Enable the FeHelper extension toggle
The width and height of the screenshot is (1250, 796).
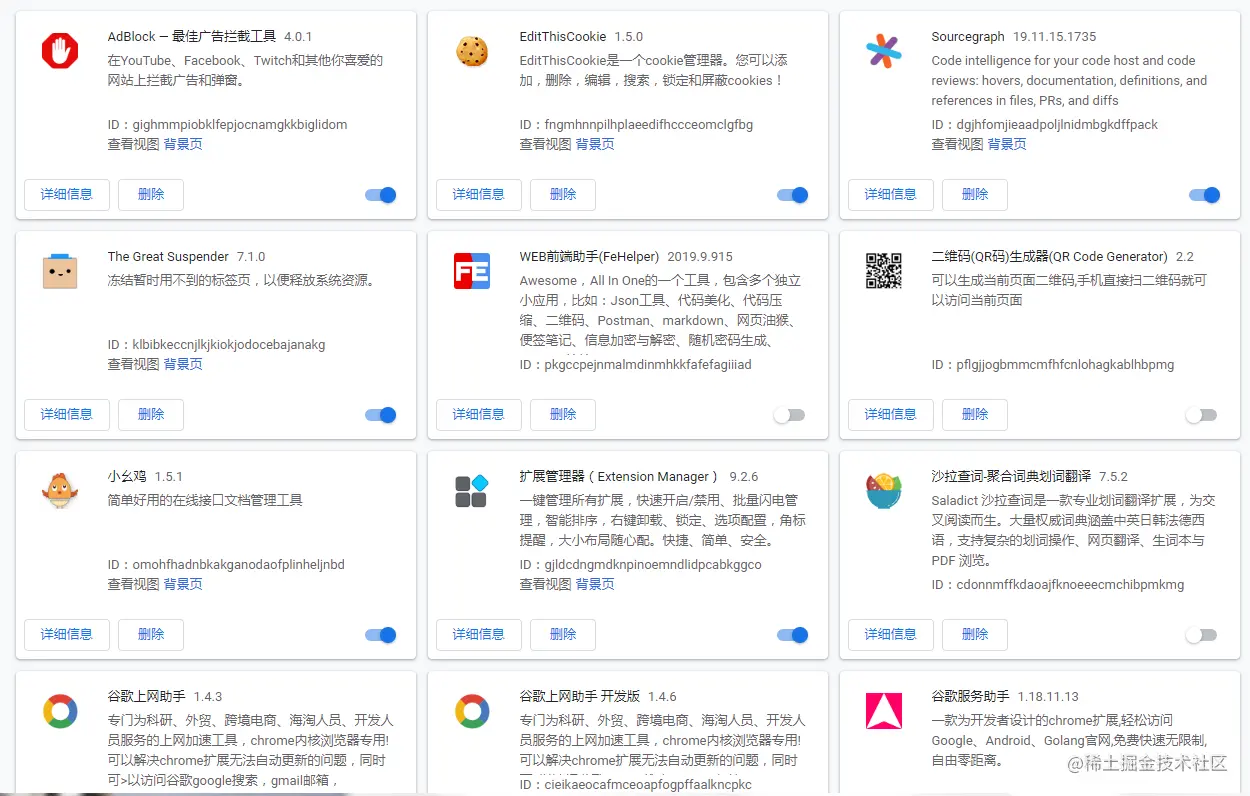(x=789, y=415)
